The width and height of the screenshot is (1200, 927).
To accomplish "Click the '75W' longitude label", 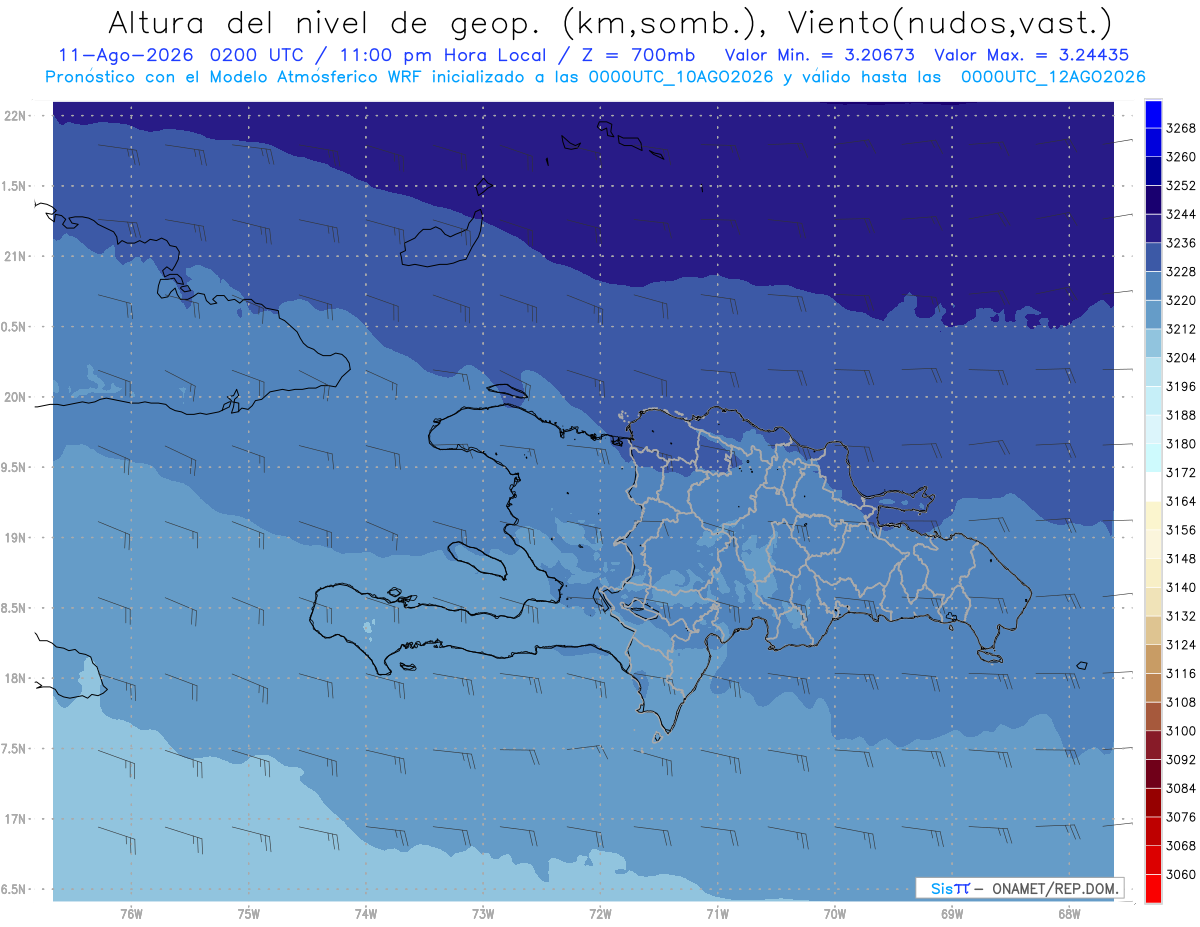I will click(x=248, y=914).
